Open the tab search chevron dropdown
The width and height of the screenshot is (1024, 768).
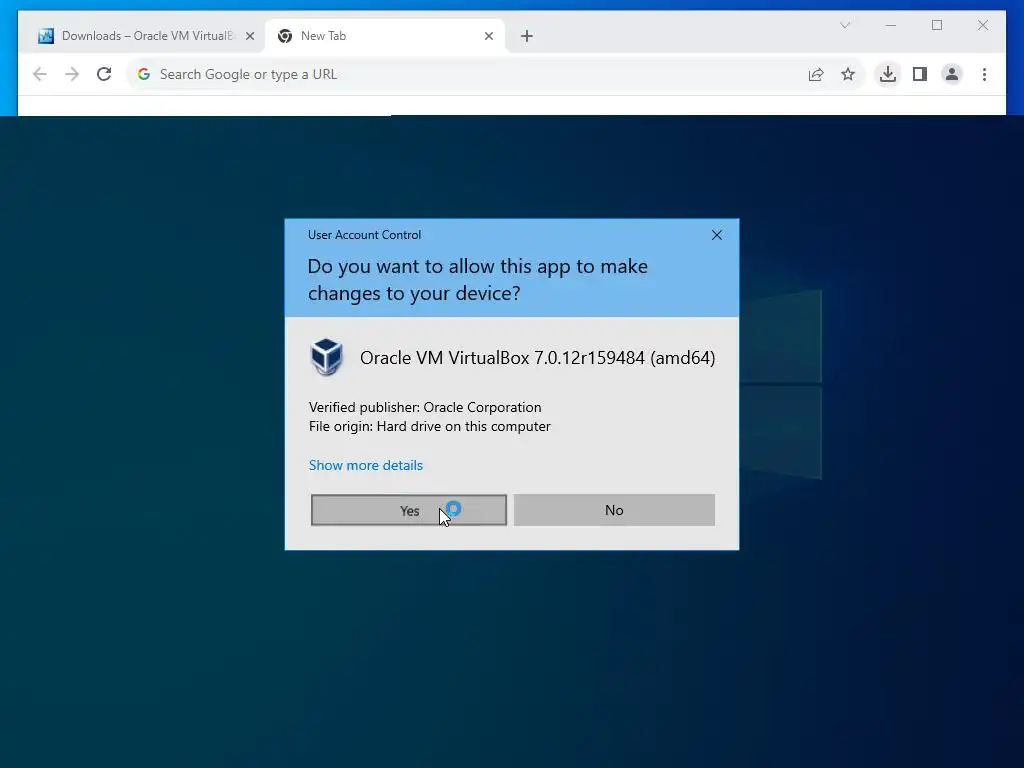(845, 25)
